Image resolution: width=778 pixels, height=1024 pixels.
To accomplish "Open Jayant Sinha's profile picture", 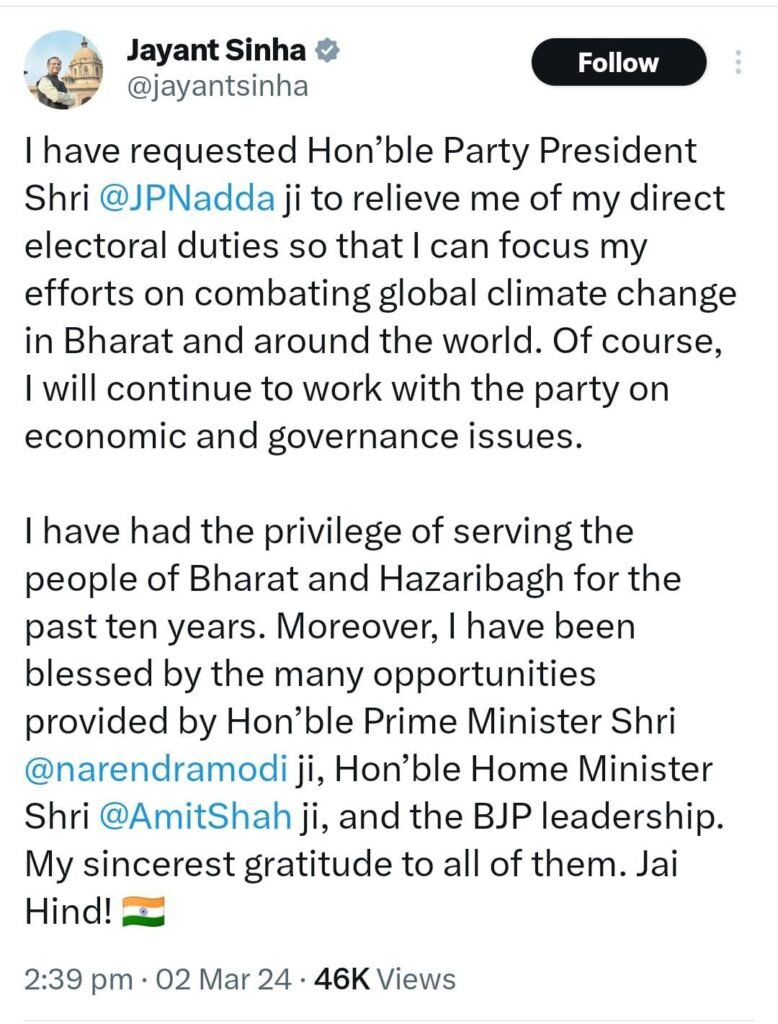I will tap(62, 69).
